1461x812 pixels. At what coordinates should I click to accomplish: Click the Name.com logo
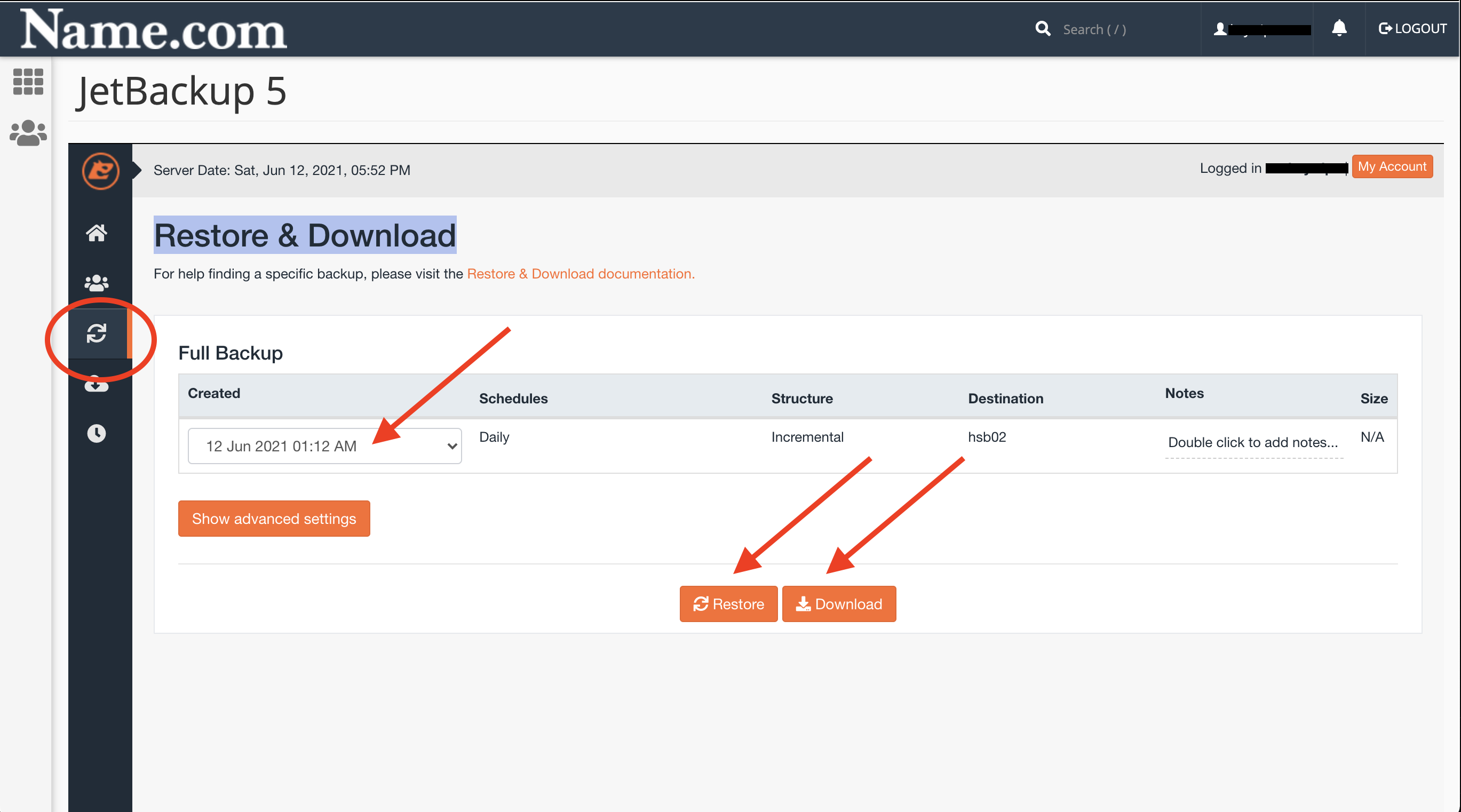(x=154, y=29)
